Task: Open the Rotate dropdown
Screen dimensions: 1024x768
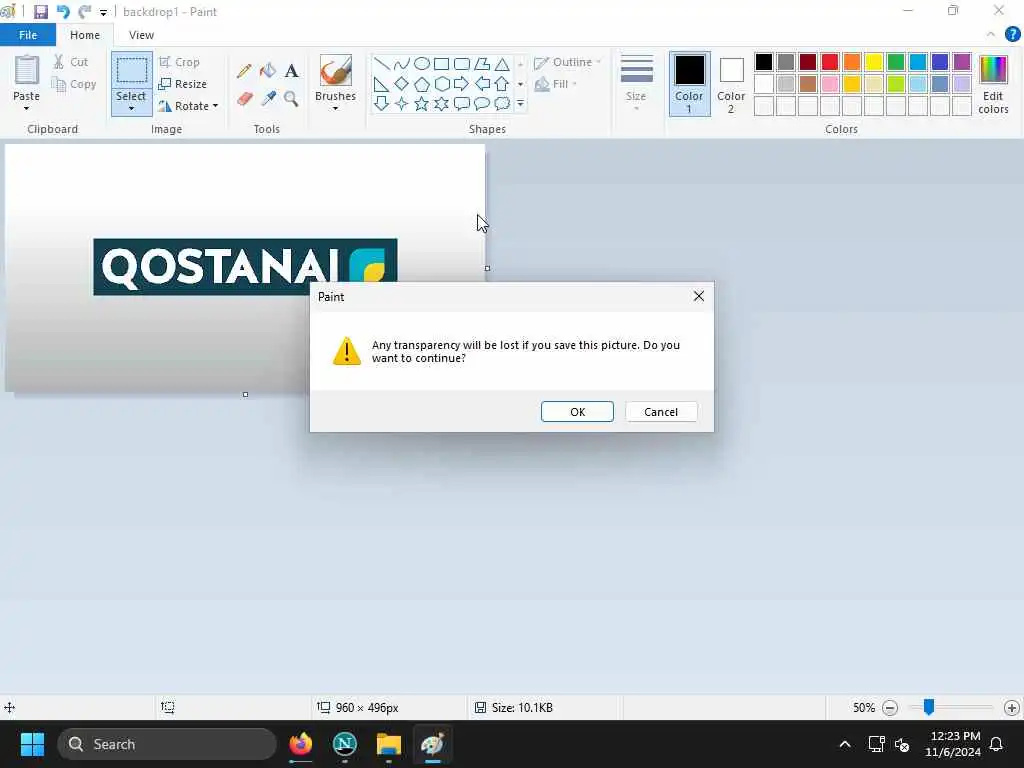Action: coord(188,106)
